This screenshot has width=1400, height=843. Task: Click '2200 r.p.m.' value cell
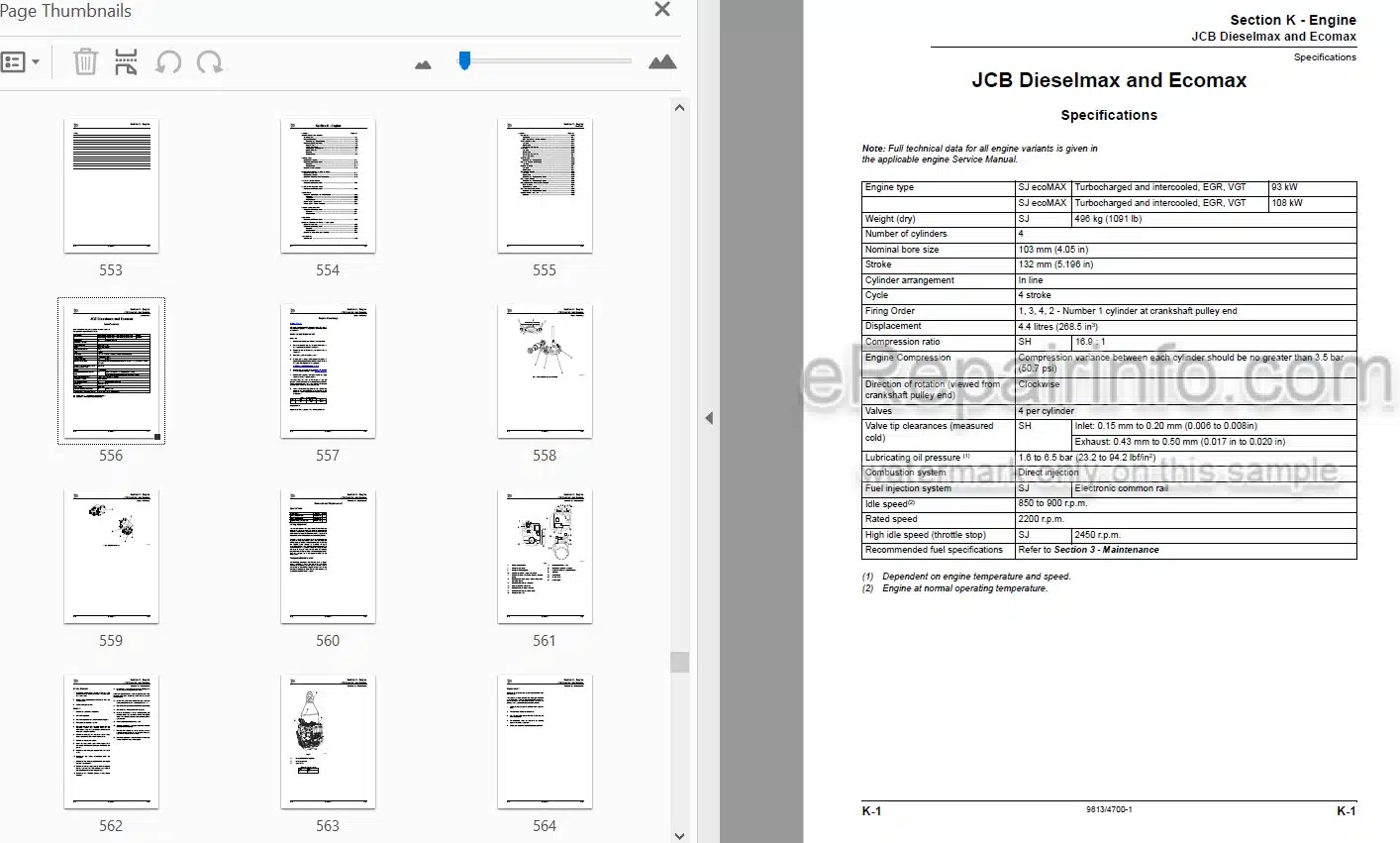pos(1041,519)
